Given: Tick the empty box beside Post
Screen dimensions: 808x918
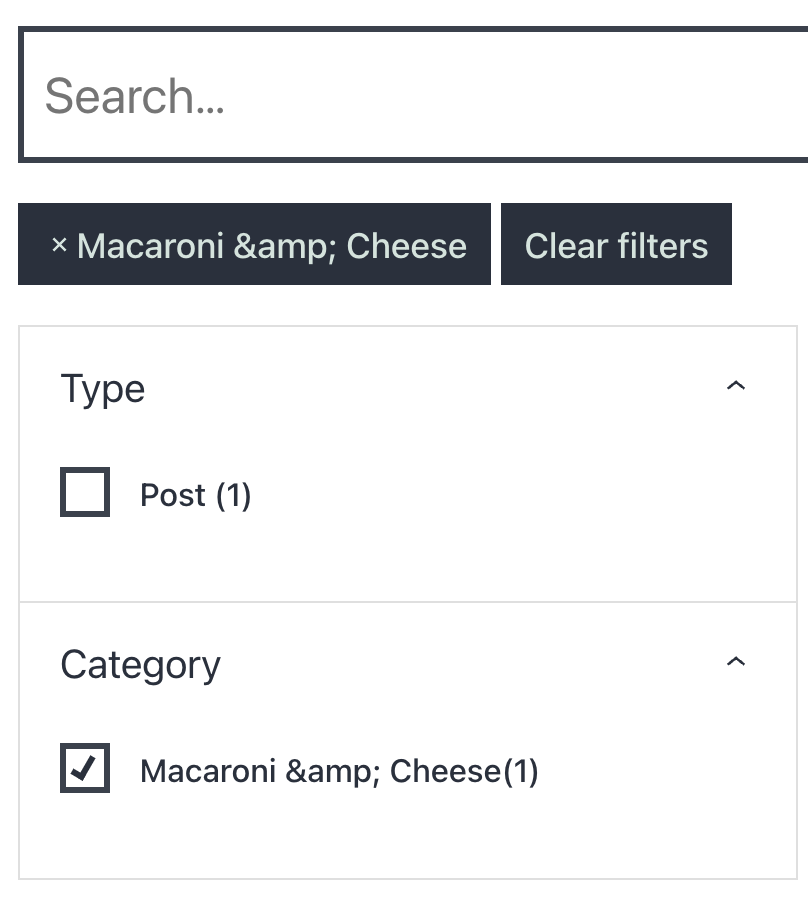Looking at the screenshot, I should pos(85,493).
